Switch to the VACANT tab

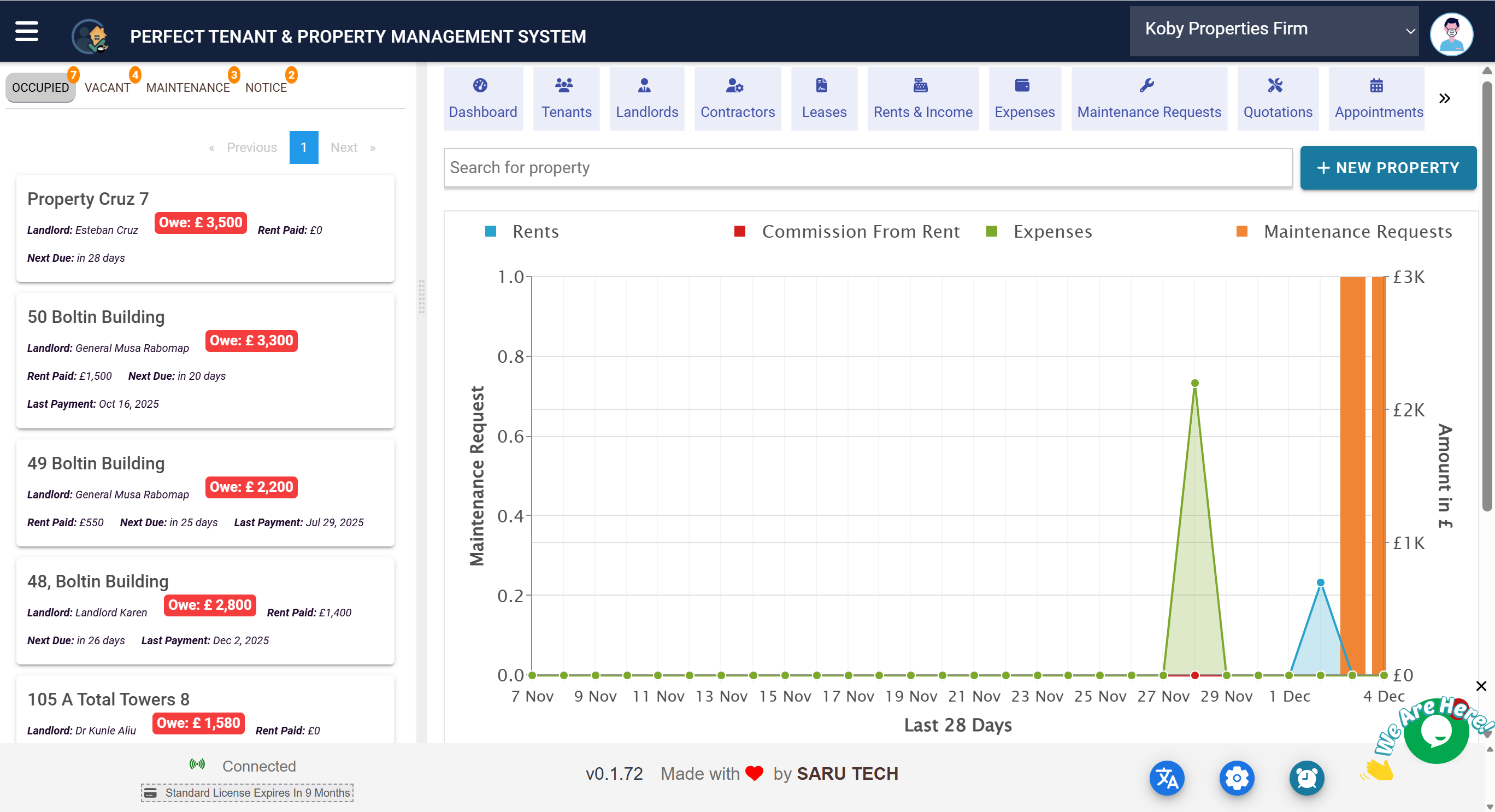(x=108, y=87)
